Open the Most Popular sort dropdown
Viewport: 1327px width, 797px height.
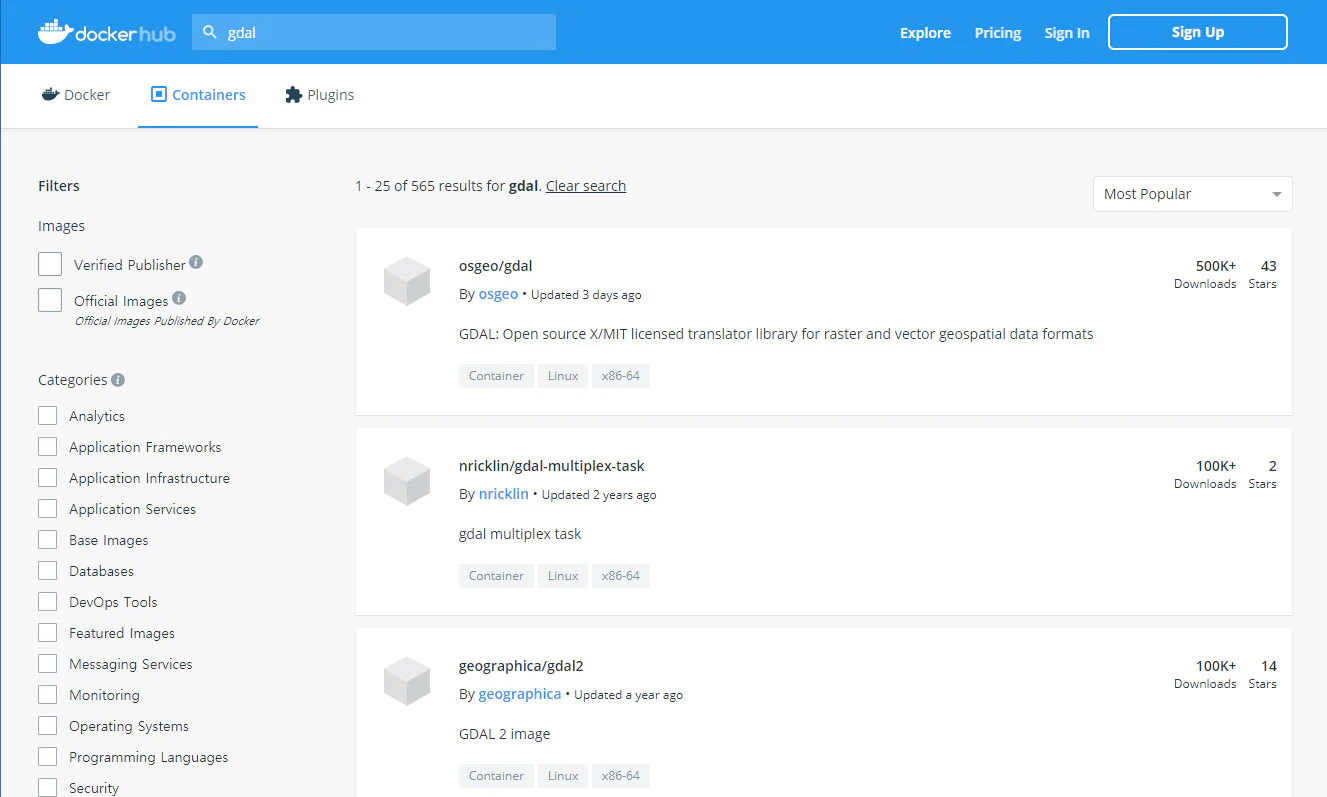1192,194
